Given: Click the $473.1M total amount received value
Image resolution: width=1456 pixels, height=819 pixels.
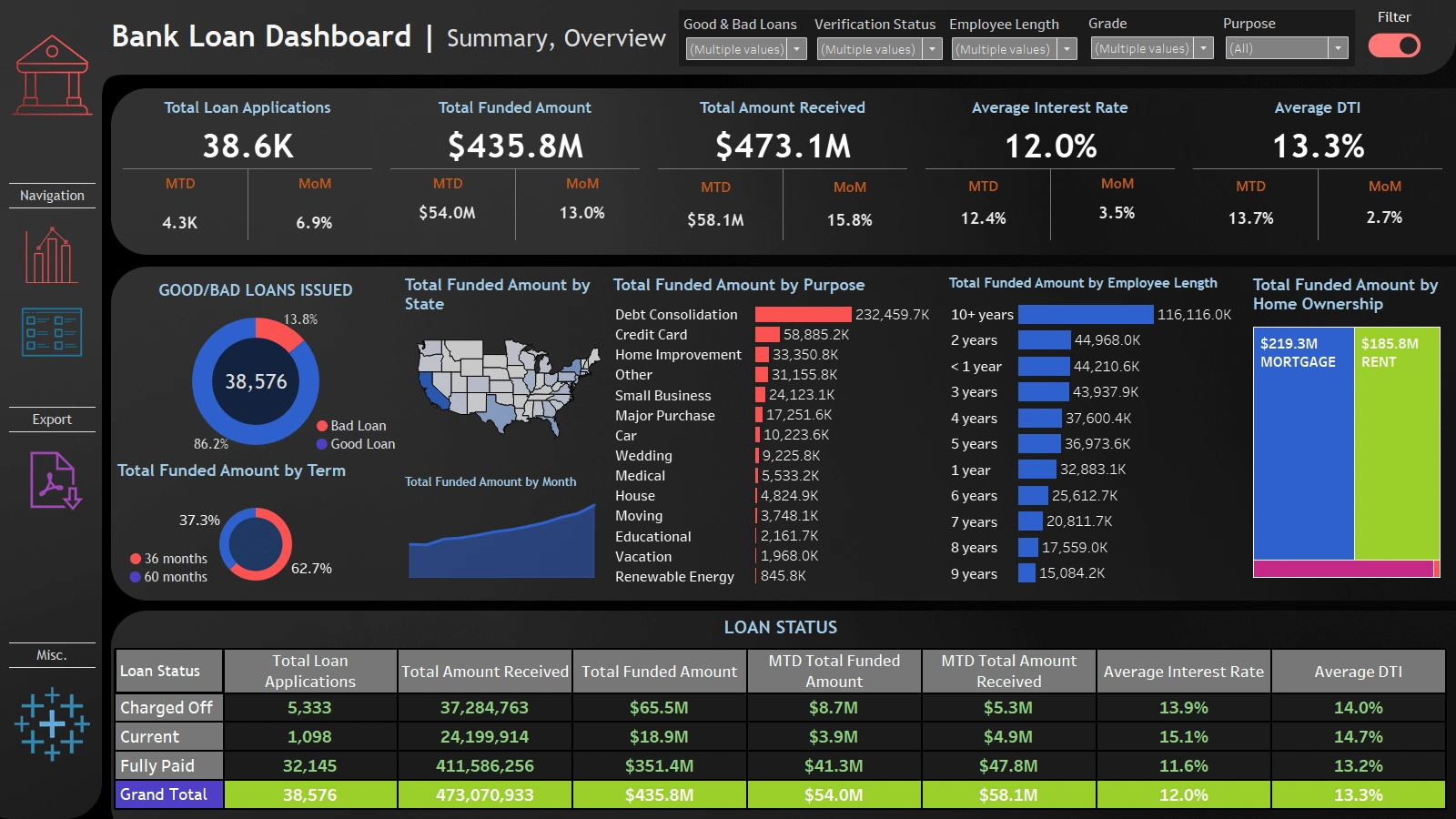Looking at the screenshot, I should pyautogui.click(x=783, y=146).
